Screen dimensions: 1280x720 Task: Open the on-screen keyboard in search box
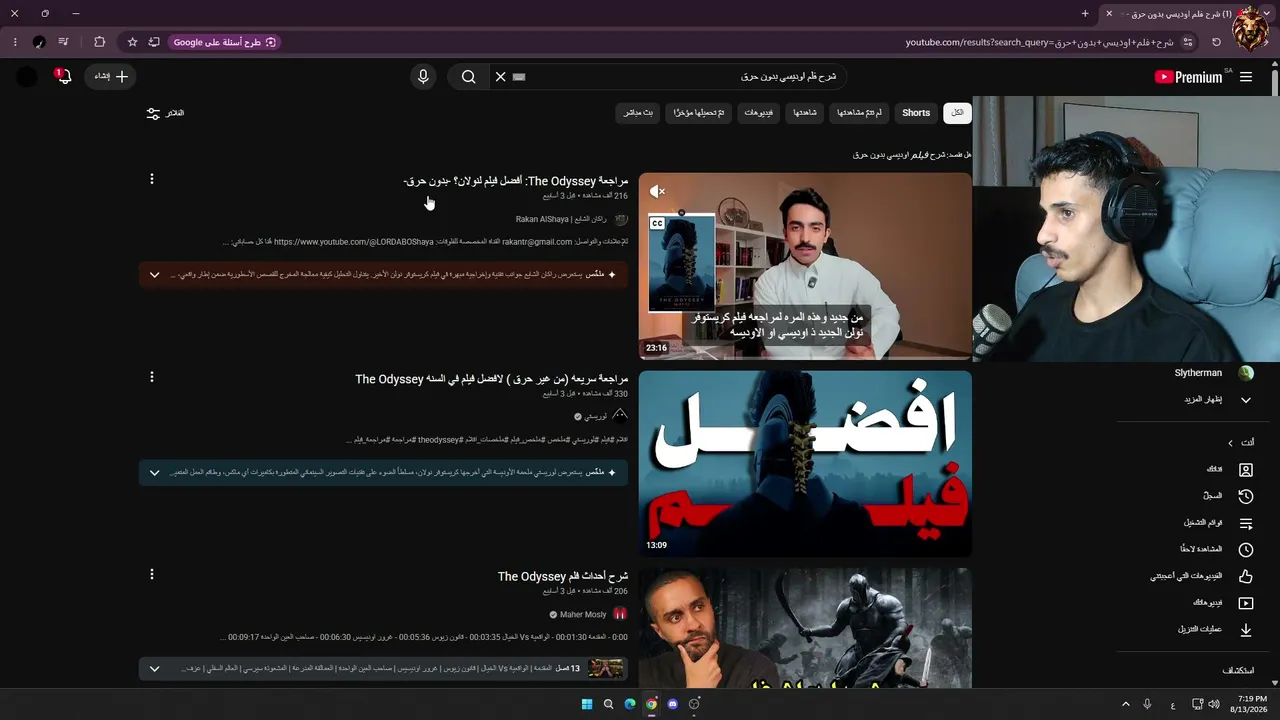[x=519, y=77]
